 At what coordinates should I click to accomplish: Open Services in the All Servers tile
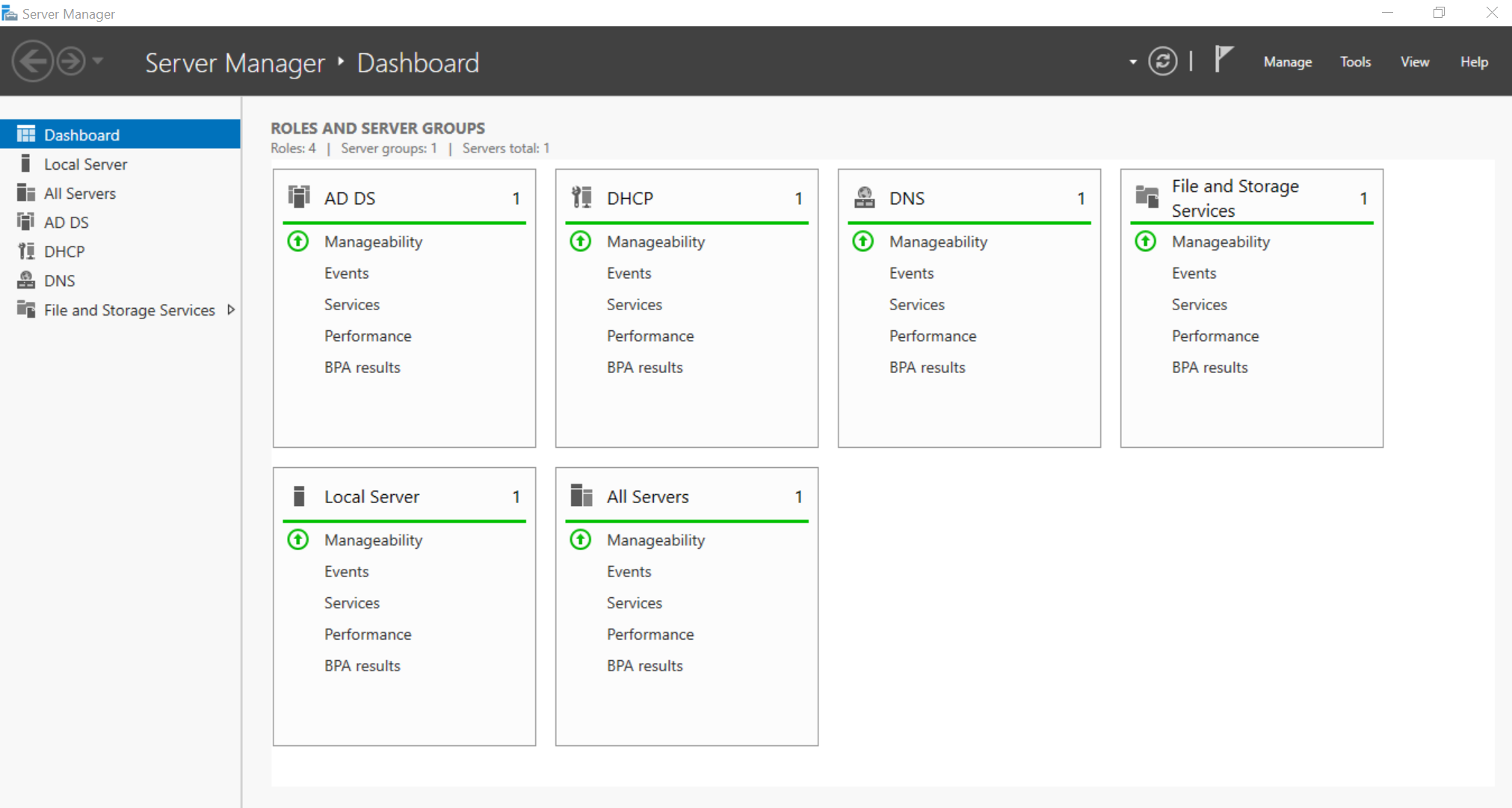tap(634, 602)
